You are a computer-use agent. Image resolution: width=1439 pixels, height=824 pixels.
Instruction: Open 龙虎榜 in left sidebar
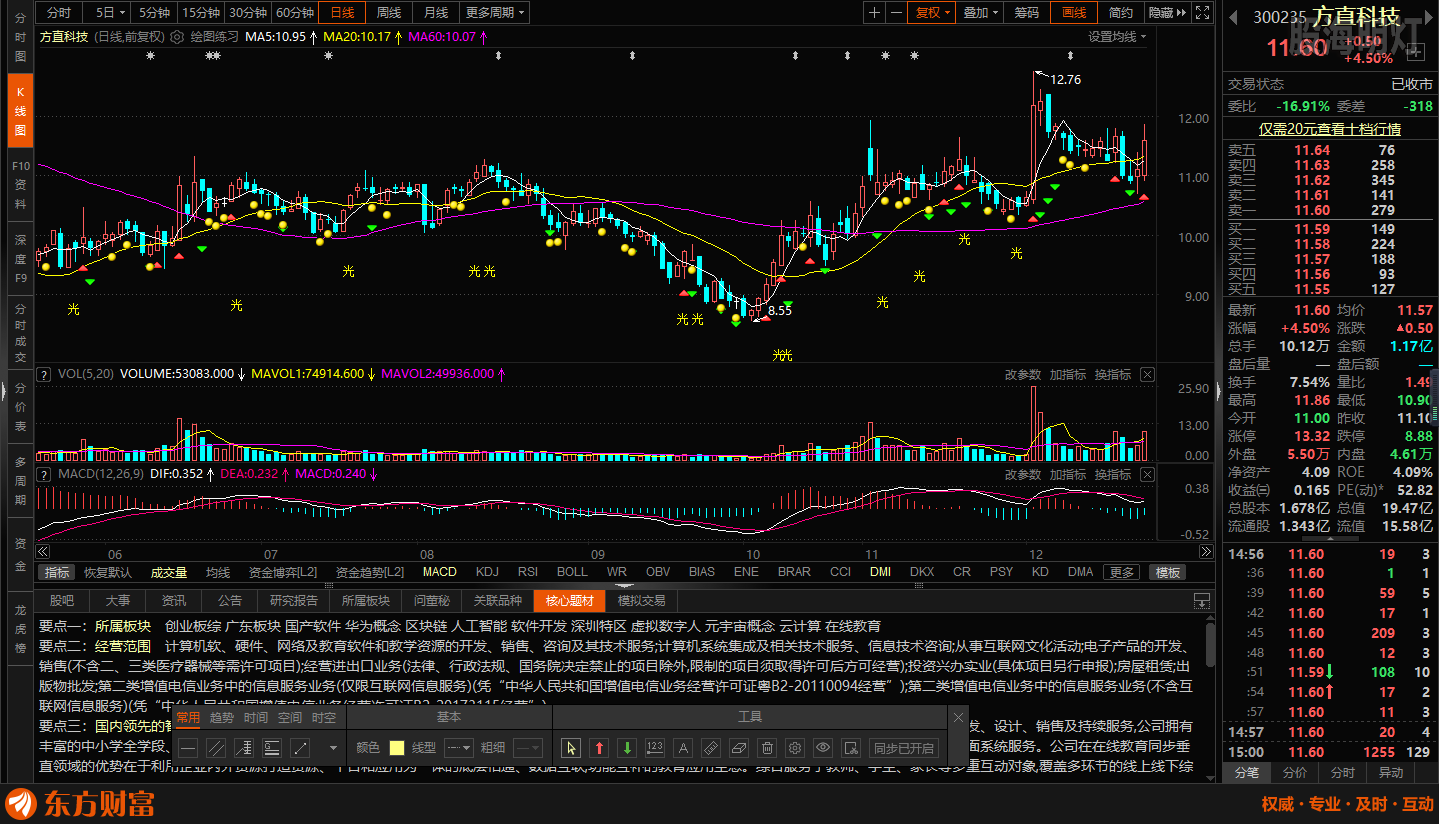tap(20, 628)
